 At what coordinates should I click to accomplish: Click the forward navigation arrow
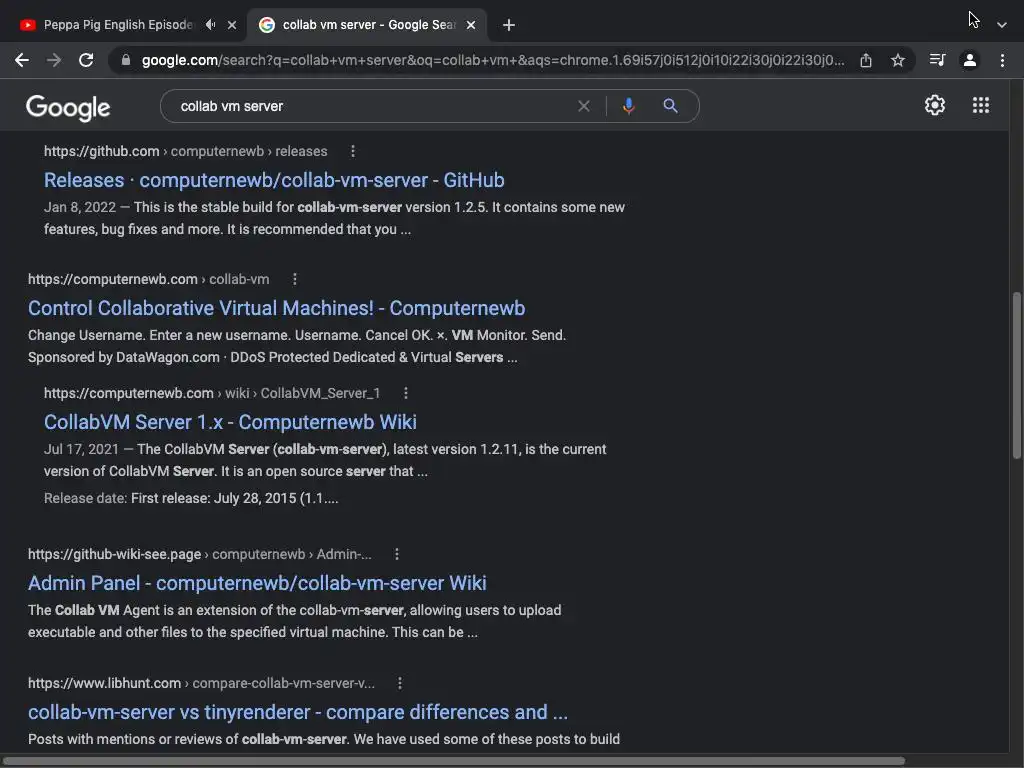click(54, 60)
